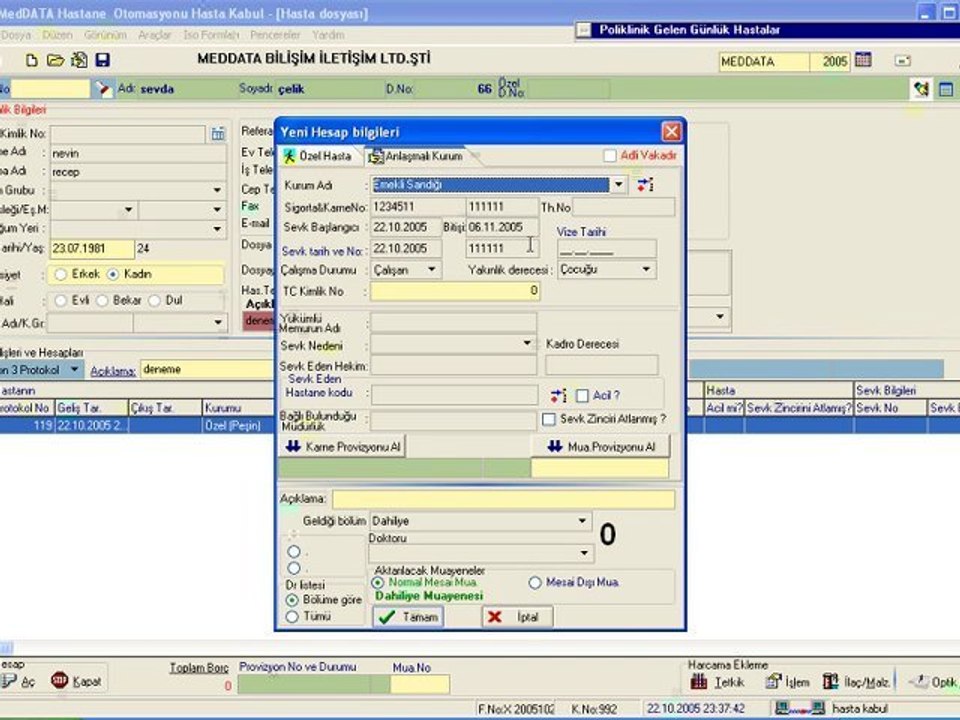This screenshot has width=960, height=720.
Task: Open the Araçlar menu
Action: [154, 35]
